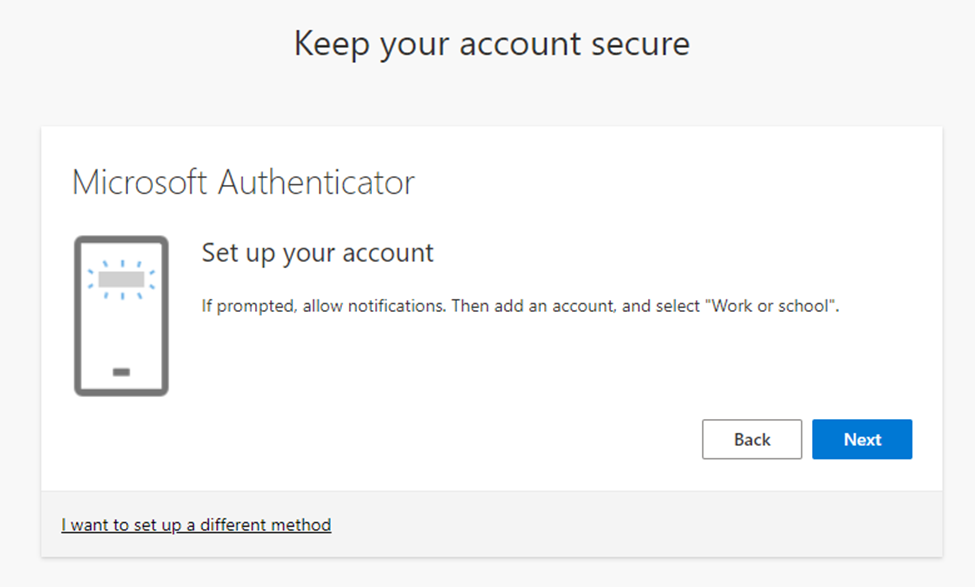Click blue sparkle lines below phone notification
The width and height of the screenshot is (975, 587).
[121, 296]
